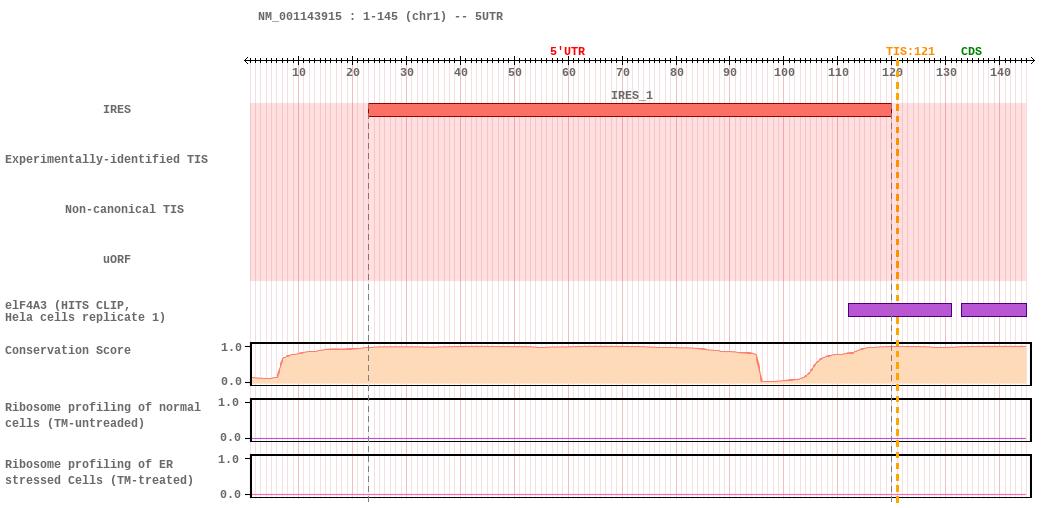Click the Conservation Score track label
The width and height of the screenshot is (1050, 508).
pos(68,350)
